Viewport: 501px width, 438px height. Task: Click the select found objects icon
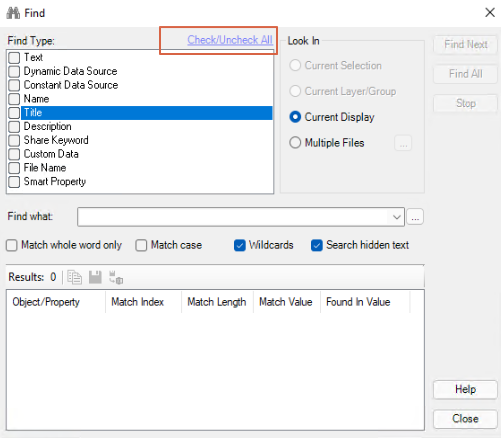[116, 277]
